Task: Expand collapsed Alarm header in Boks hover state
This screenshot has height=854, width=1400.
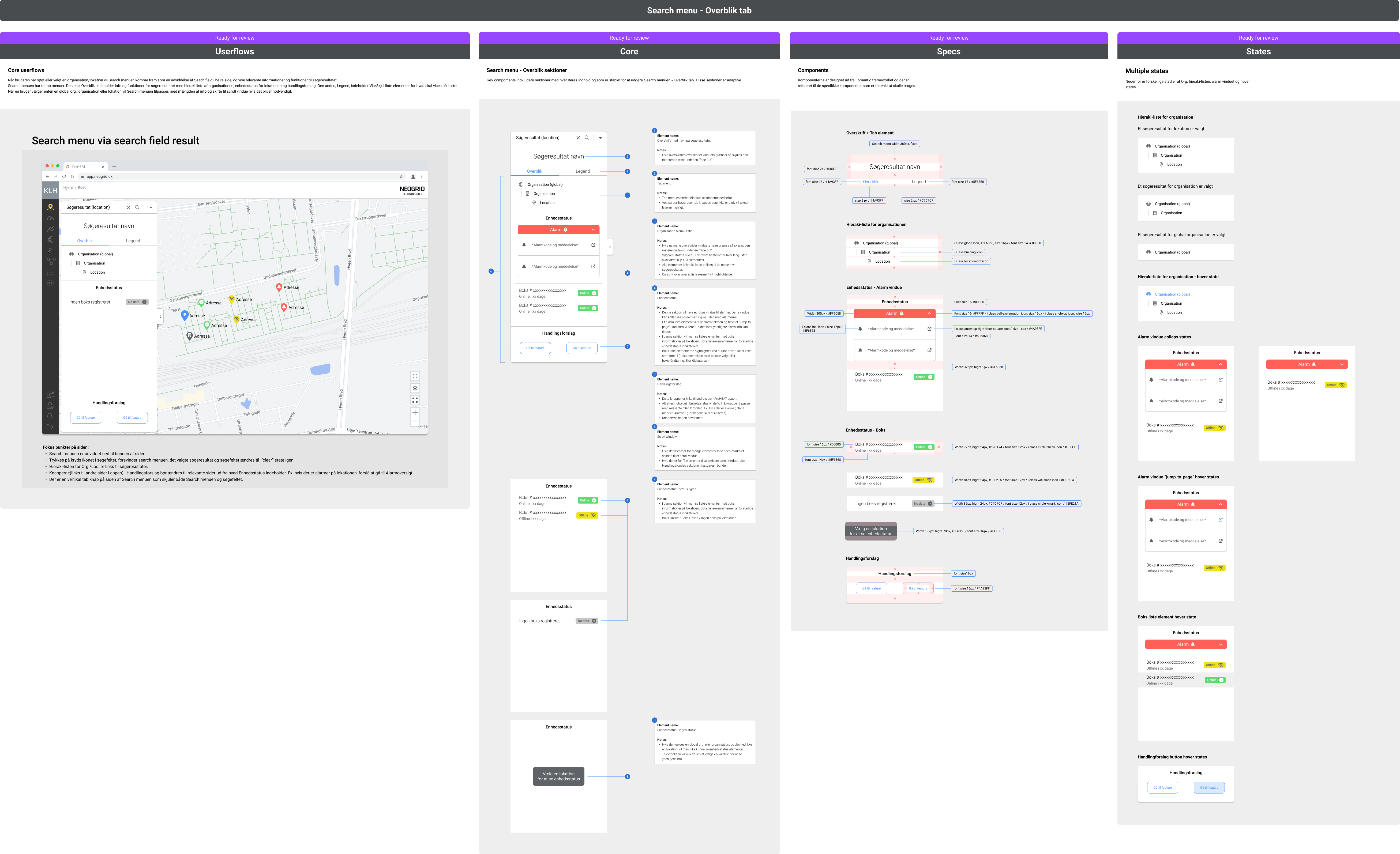Action: [x=1220, y=644]
